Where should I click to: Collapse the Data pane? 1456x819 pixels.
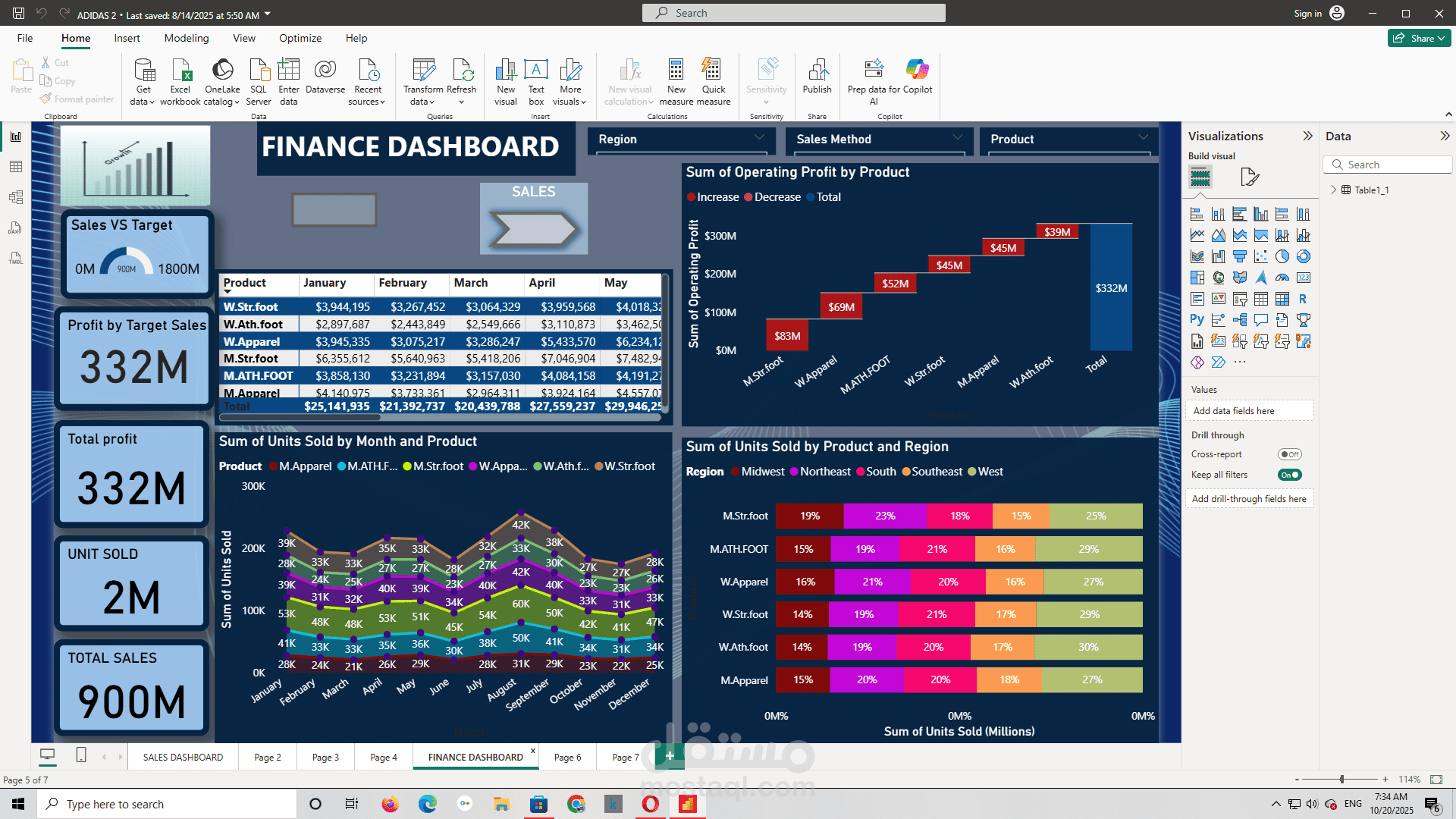[1445, 136]
